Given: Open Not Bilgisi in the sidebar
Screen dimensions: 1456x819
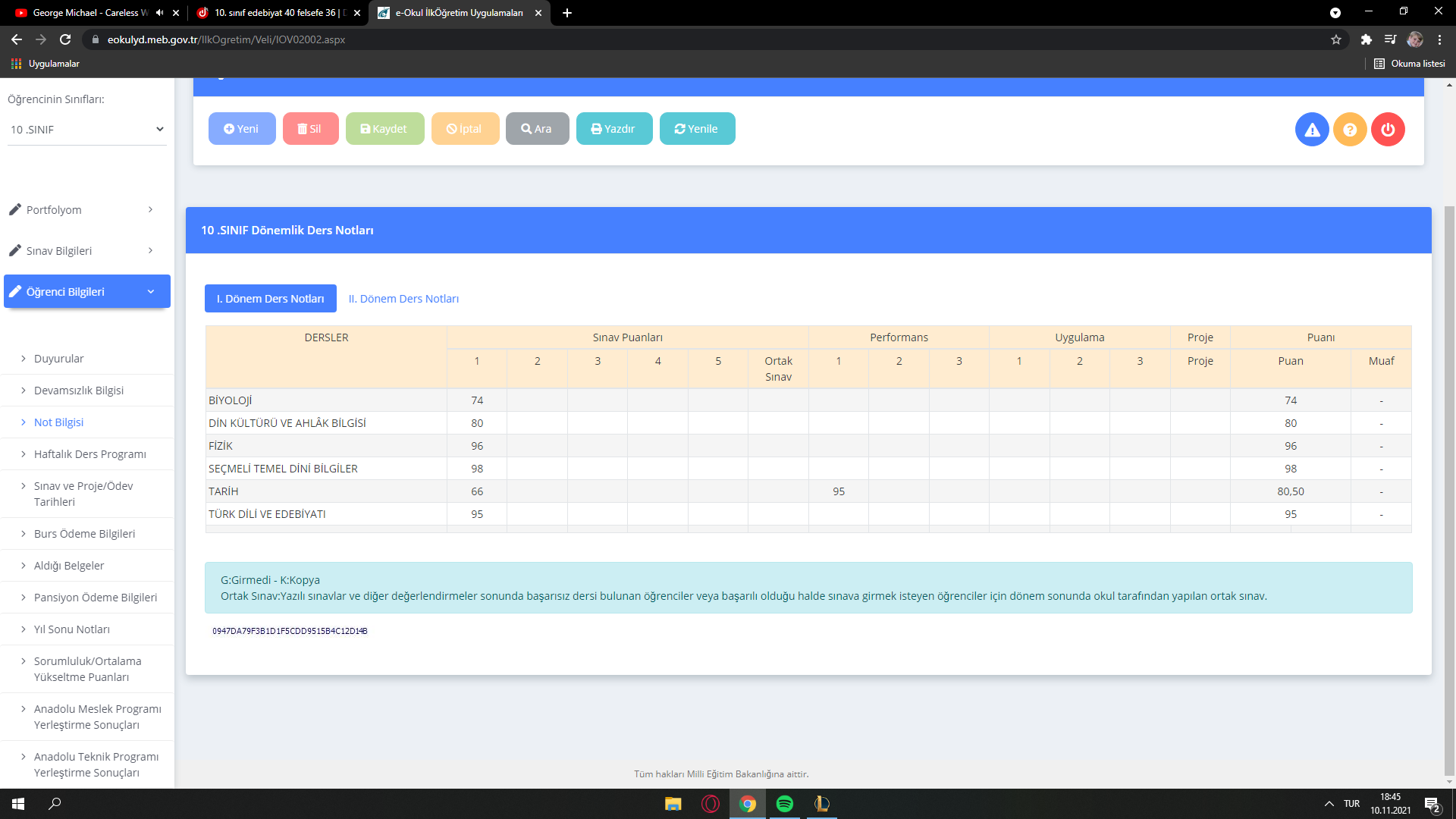Looking at the screenshot, I should click(58, 422).
